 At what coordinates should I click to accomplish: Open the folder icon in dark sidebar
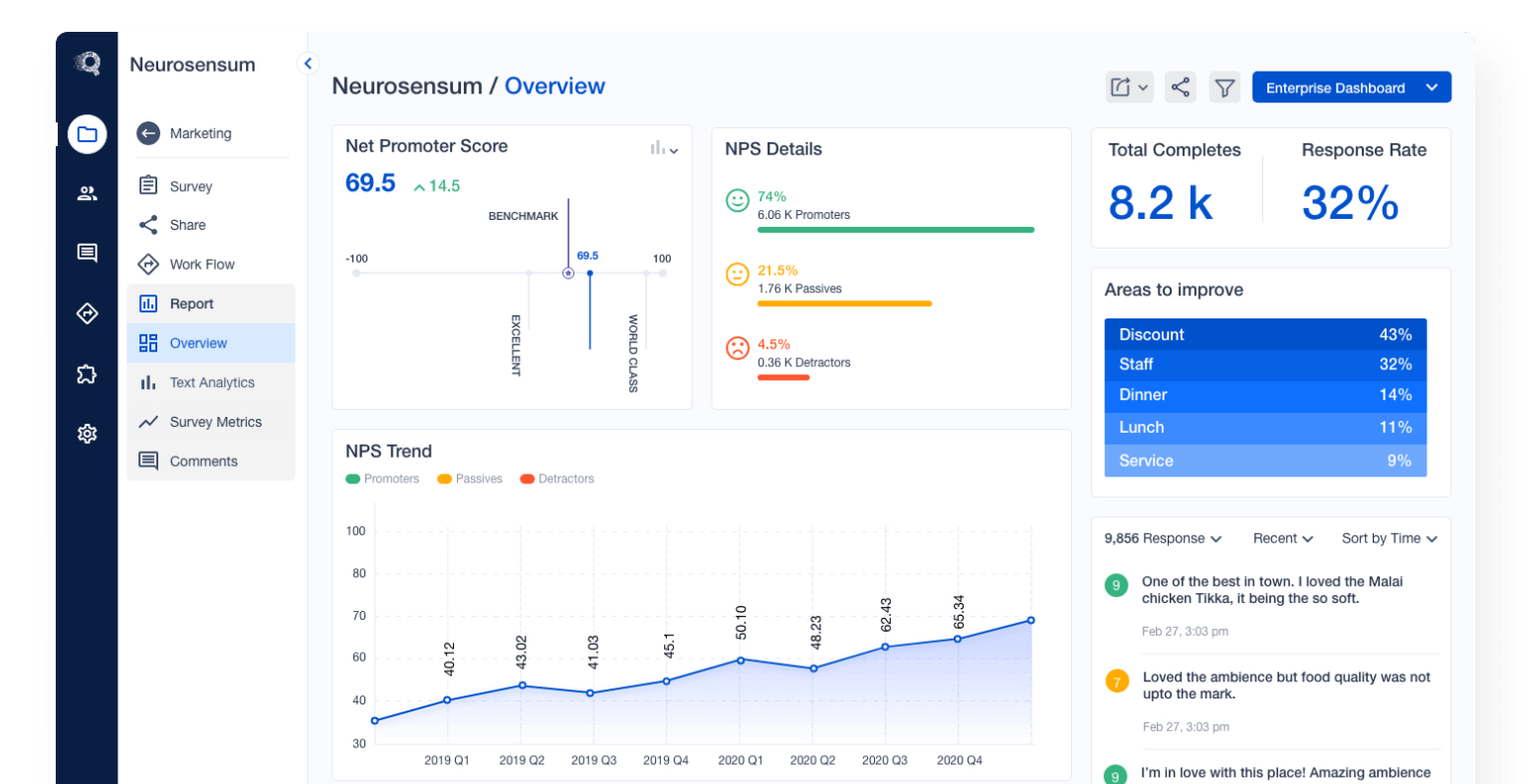[x=88, y=134]
